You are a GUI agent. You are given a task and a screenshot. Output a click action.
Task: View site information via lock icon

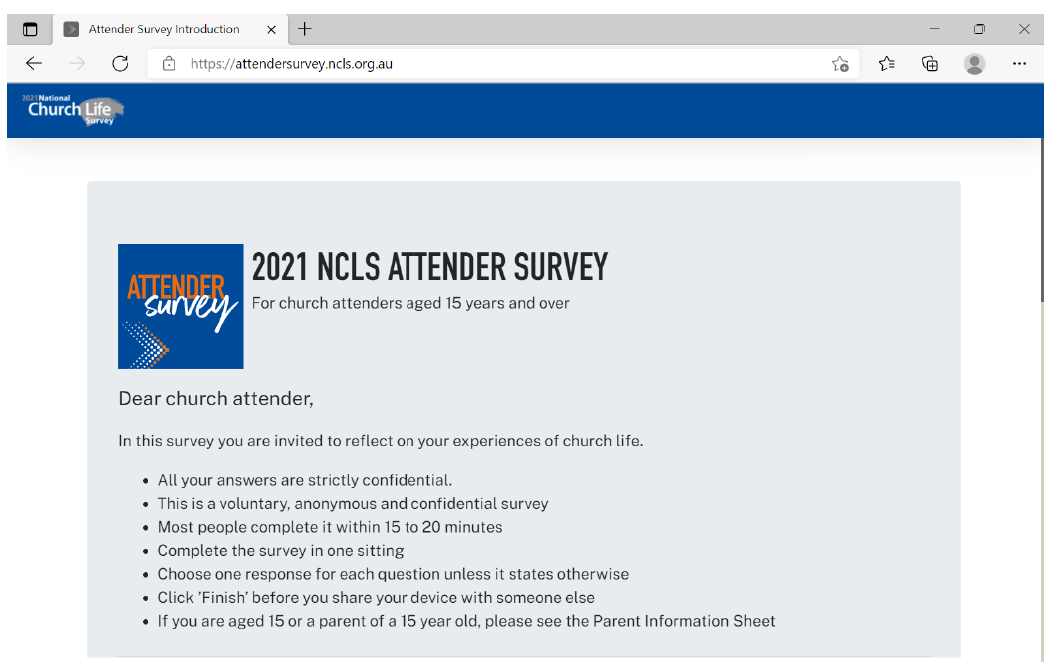tap(169, 64)
